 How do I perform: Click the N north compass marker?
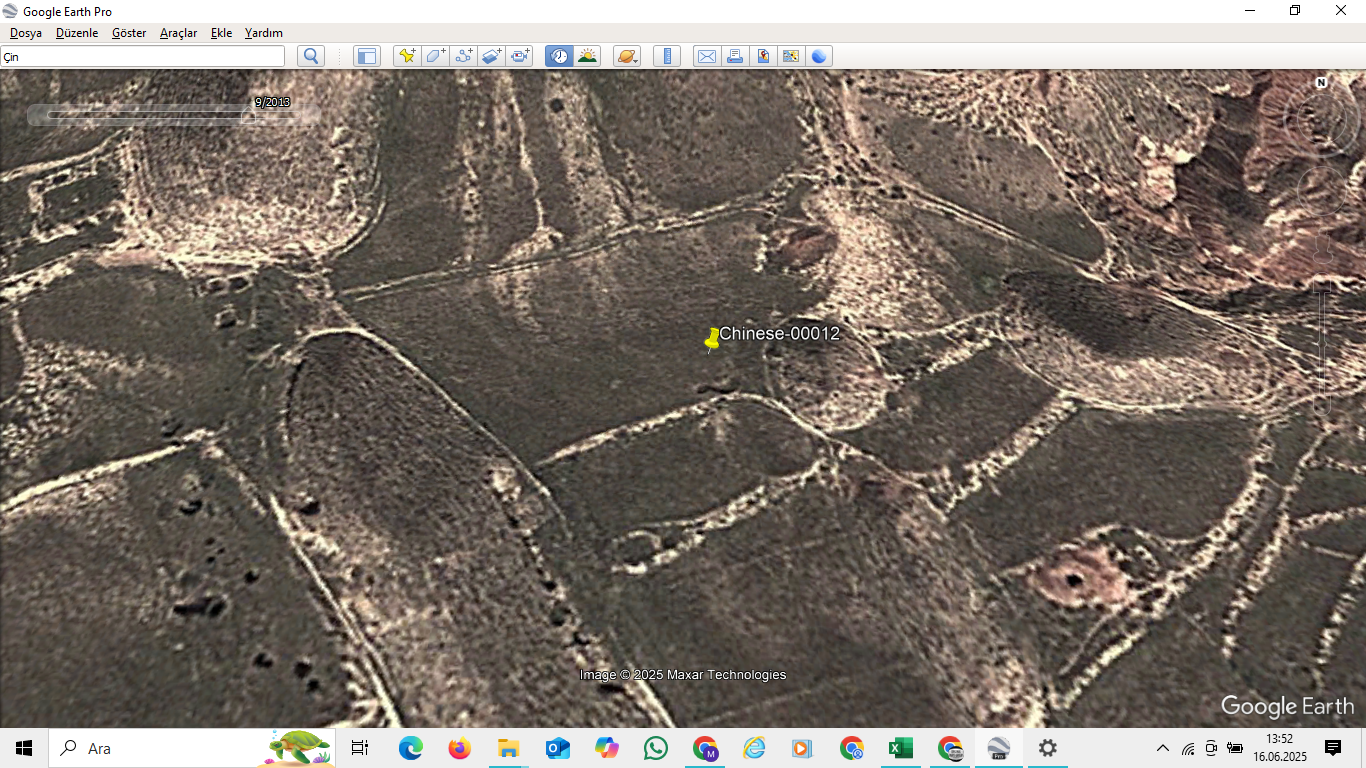click(1321, 83)
